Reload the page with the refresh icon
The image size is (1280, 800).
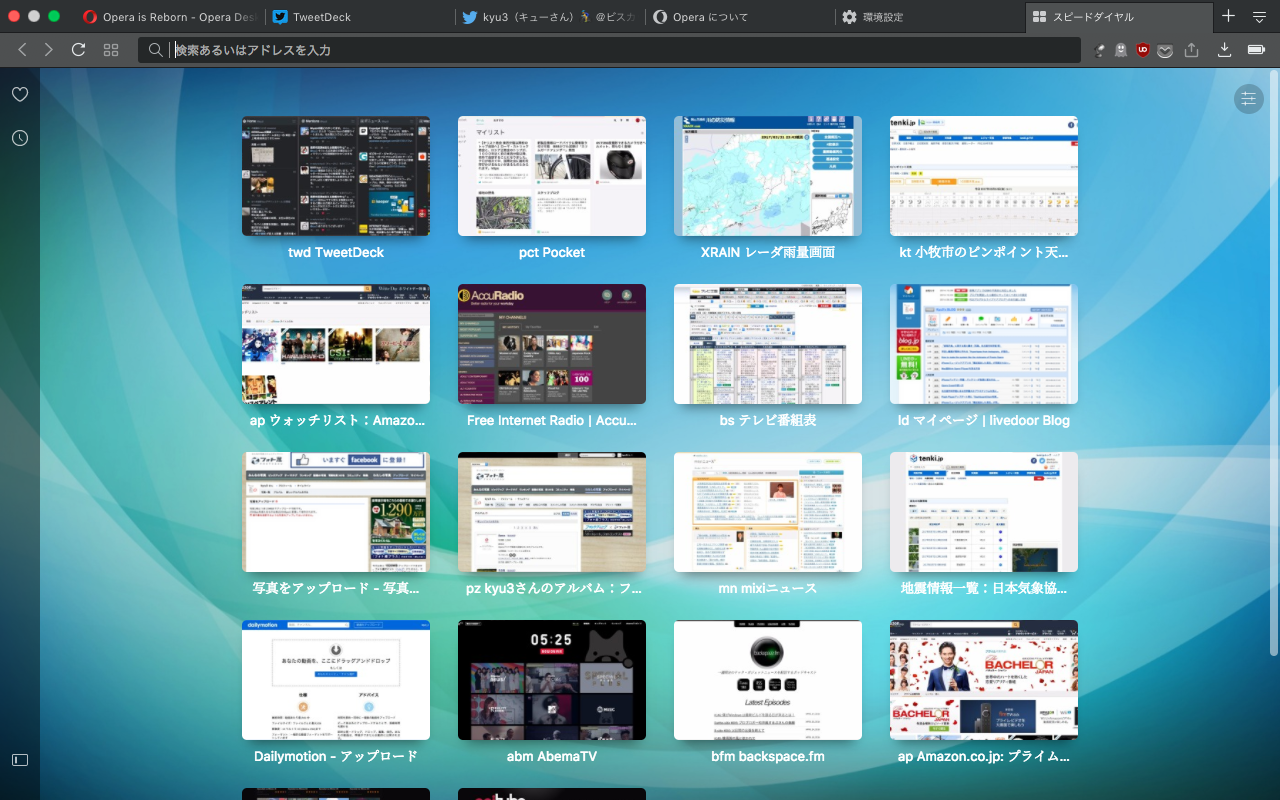click(78, 49)
